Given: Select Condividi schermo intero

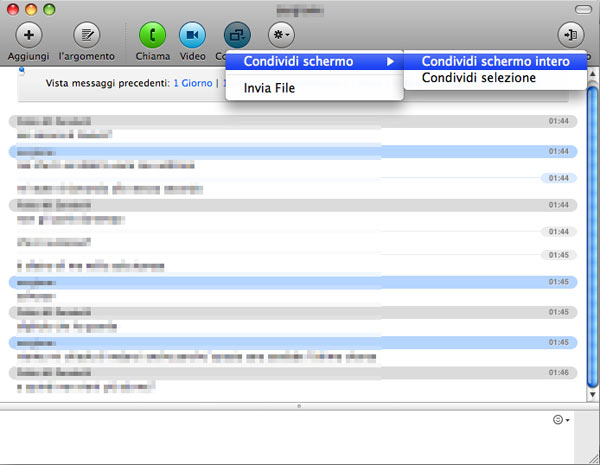Looking at the screenshot, I should (x=495, y=62).
